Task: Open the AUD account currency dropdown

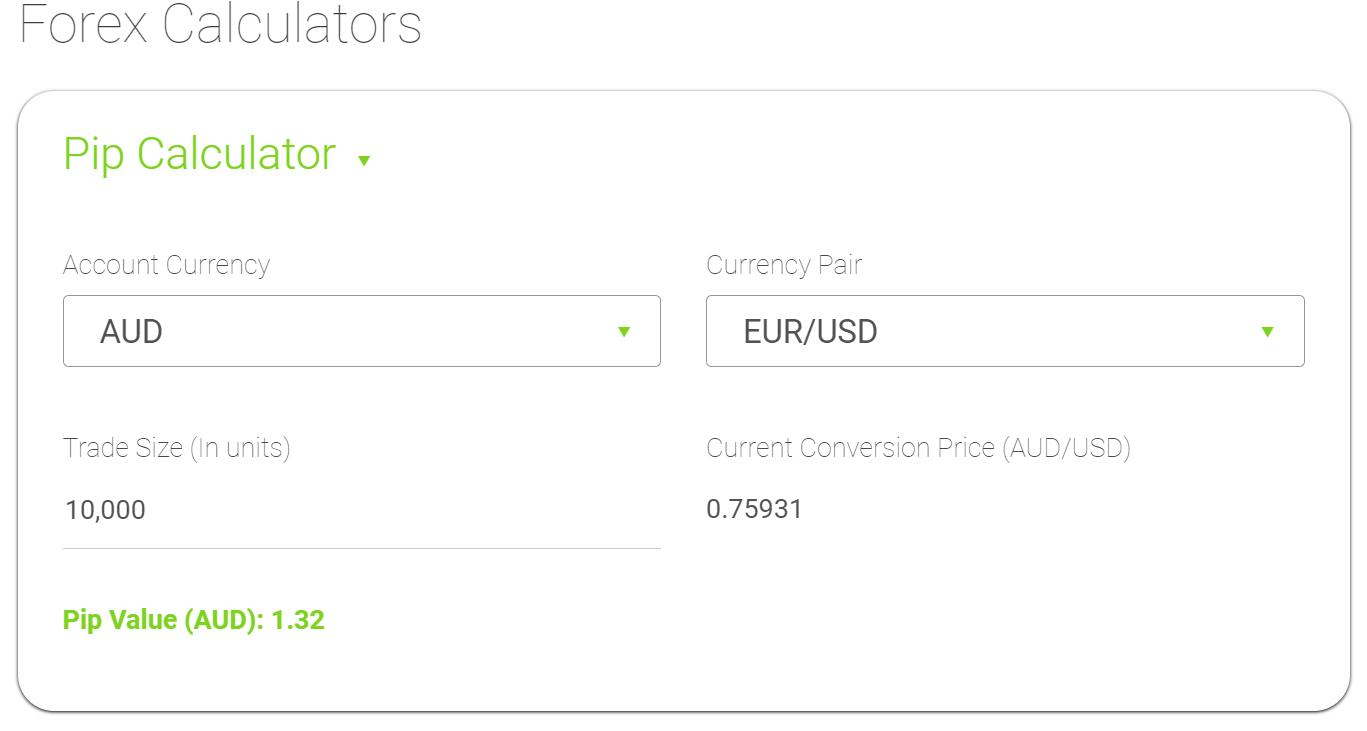Action: pyautogui.click(x=361, y=331)
